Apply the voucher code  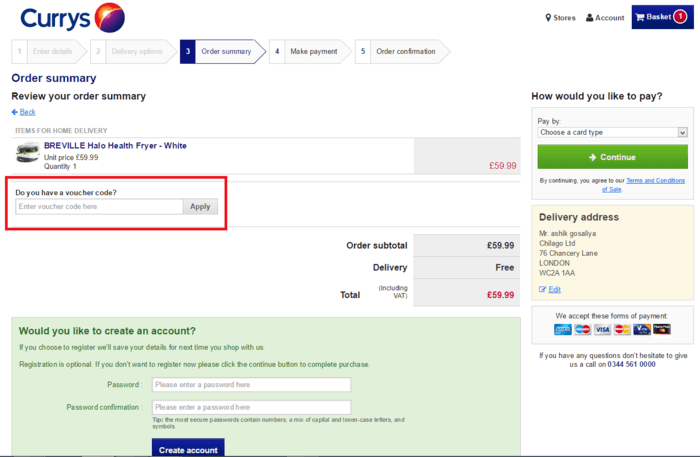pyautogui.click(x=200, y=207)
